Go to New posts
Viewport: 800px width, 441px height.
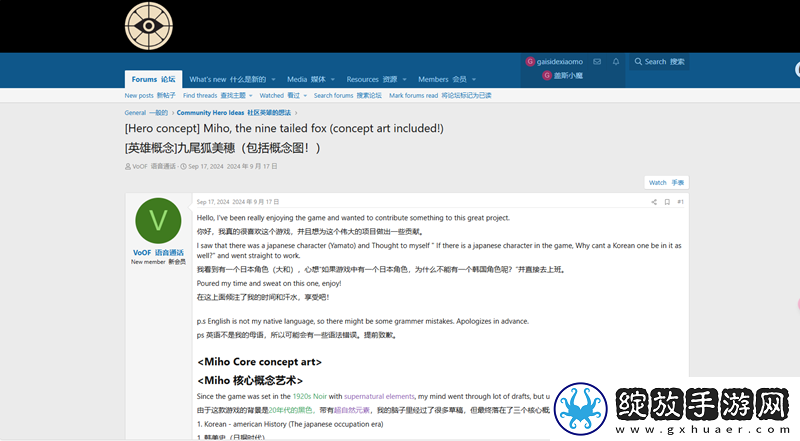click(150, 95)
